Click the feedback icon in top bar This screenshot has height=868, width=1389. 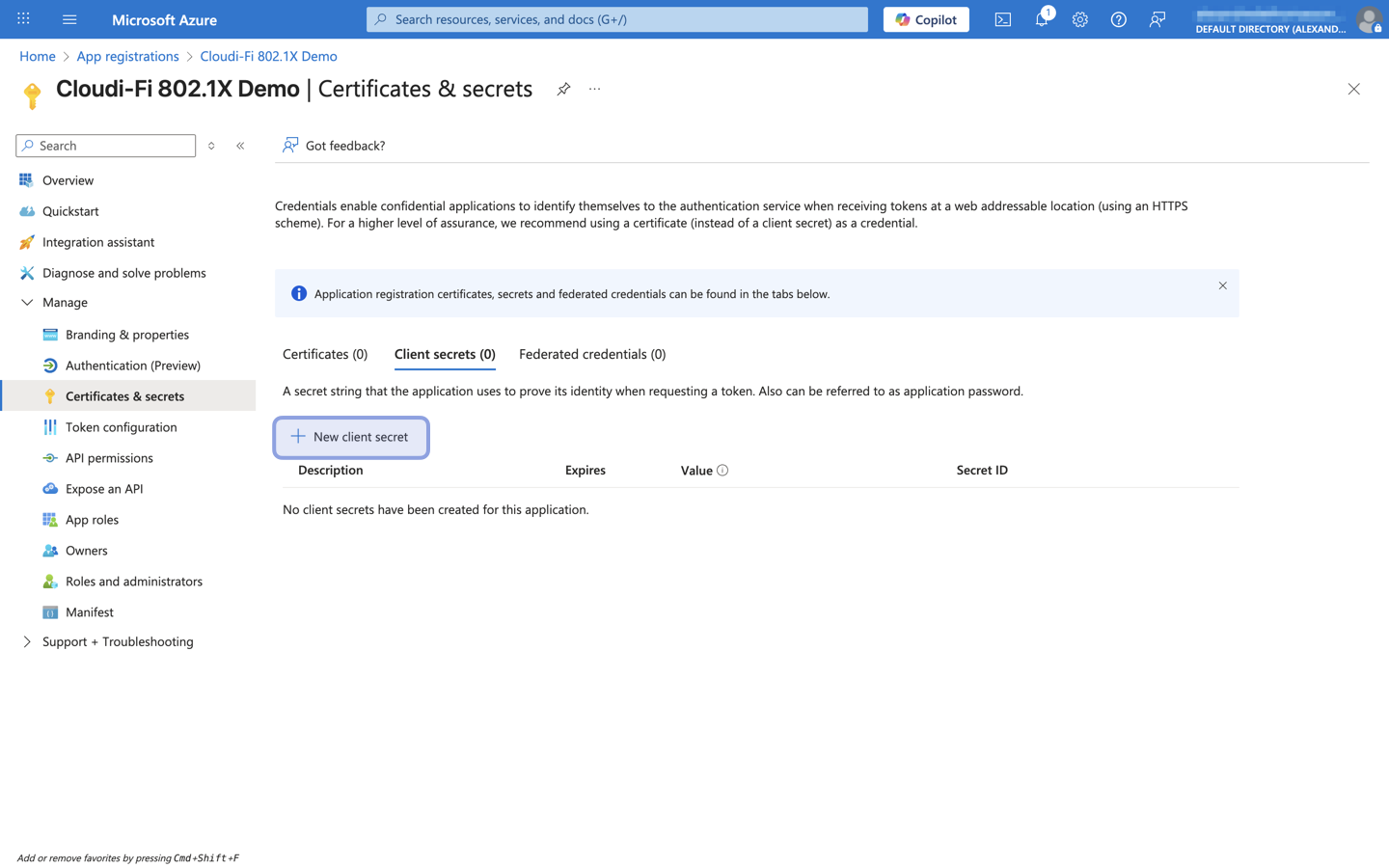point(1157,19)
